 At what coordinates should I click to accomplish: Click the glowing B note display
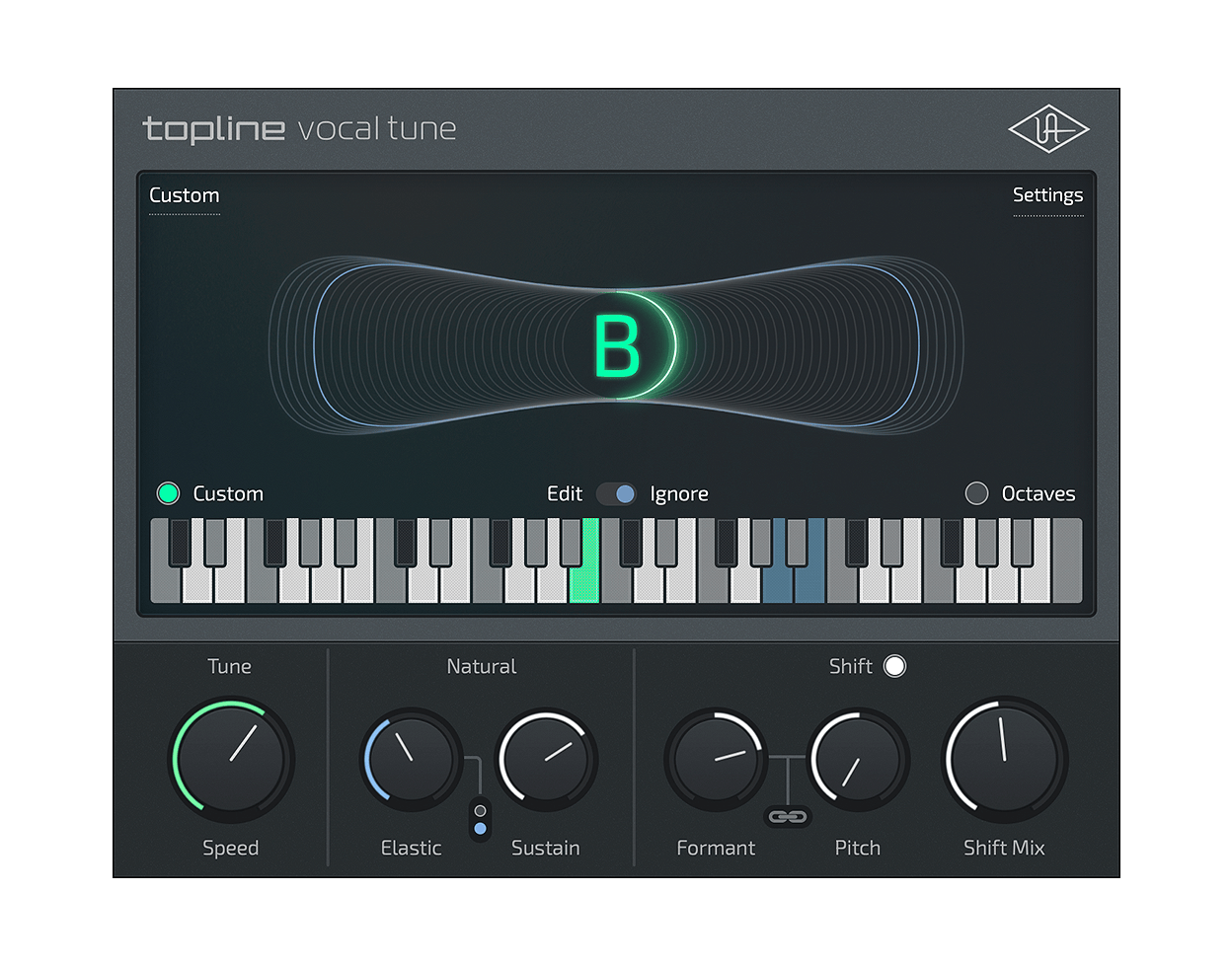coord(617,346)
